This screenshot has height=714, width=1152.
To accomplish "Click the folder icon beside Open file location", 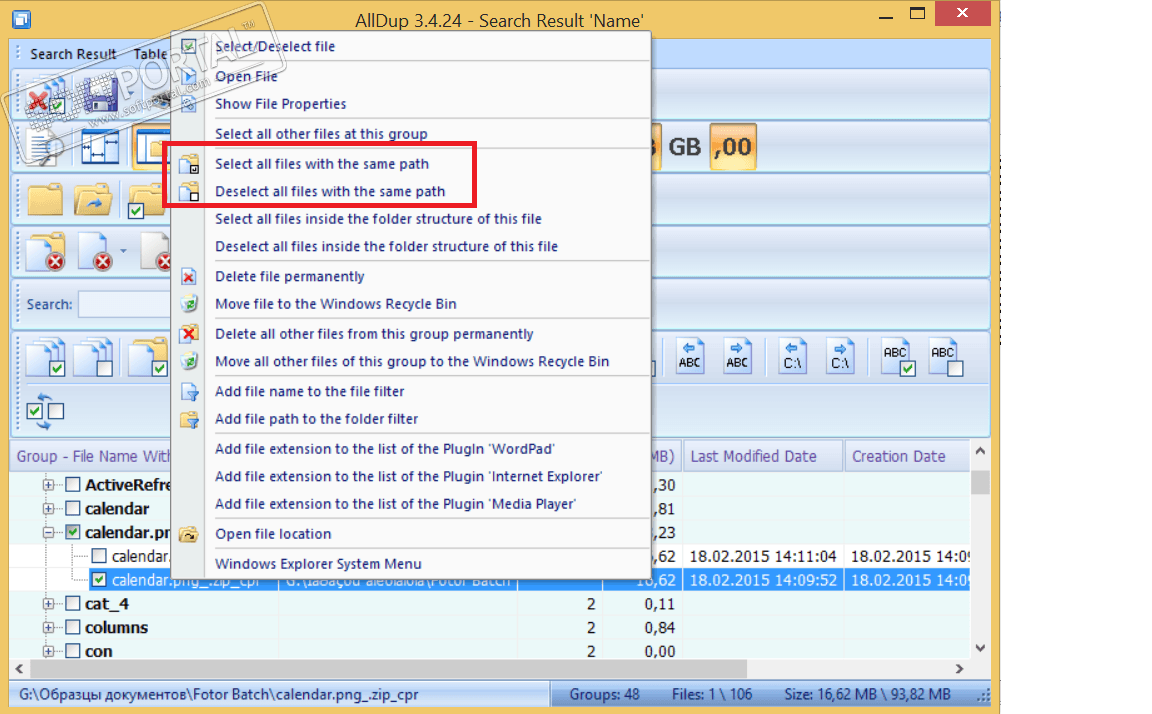I will 189,534.
